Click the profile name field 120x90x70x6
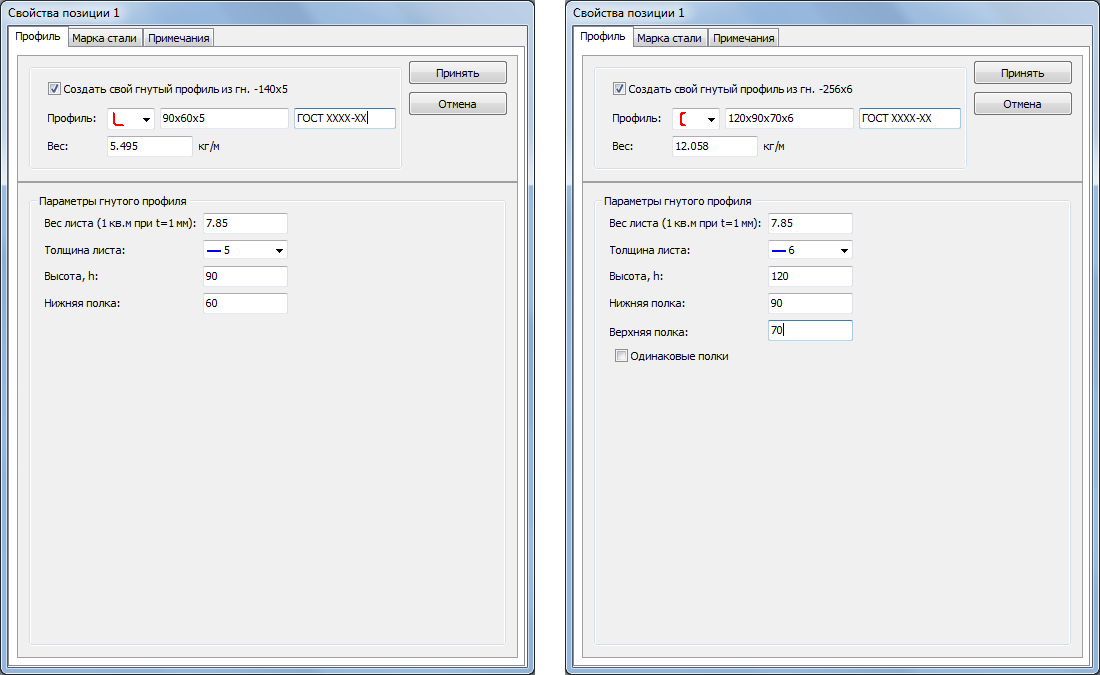 click(x=789, y=119)
